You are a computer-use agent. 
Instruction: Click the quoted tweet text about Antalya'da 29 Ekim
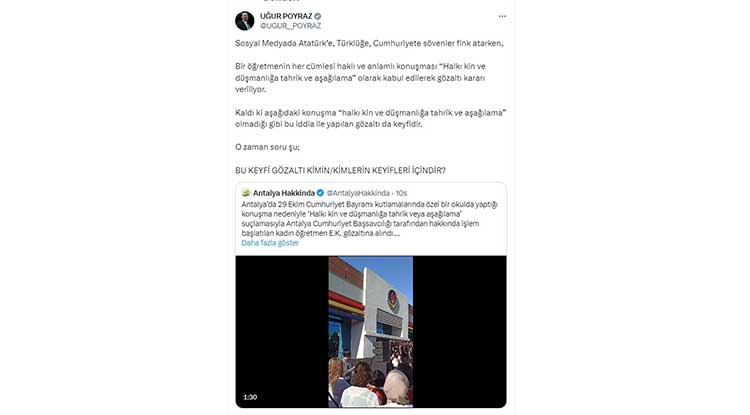tap(369, 218)
